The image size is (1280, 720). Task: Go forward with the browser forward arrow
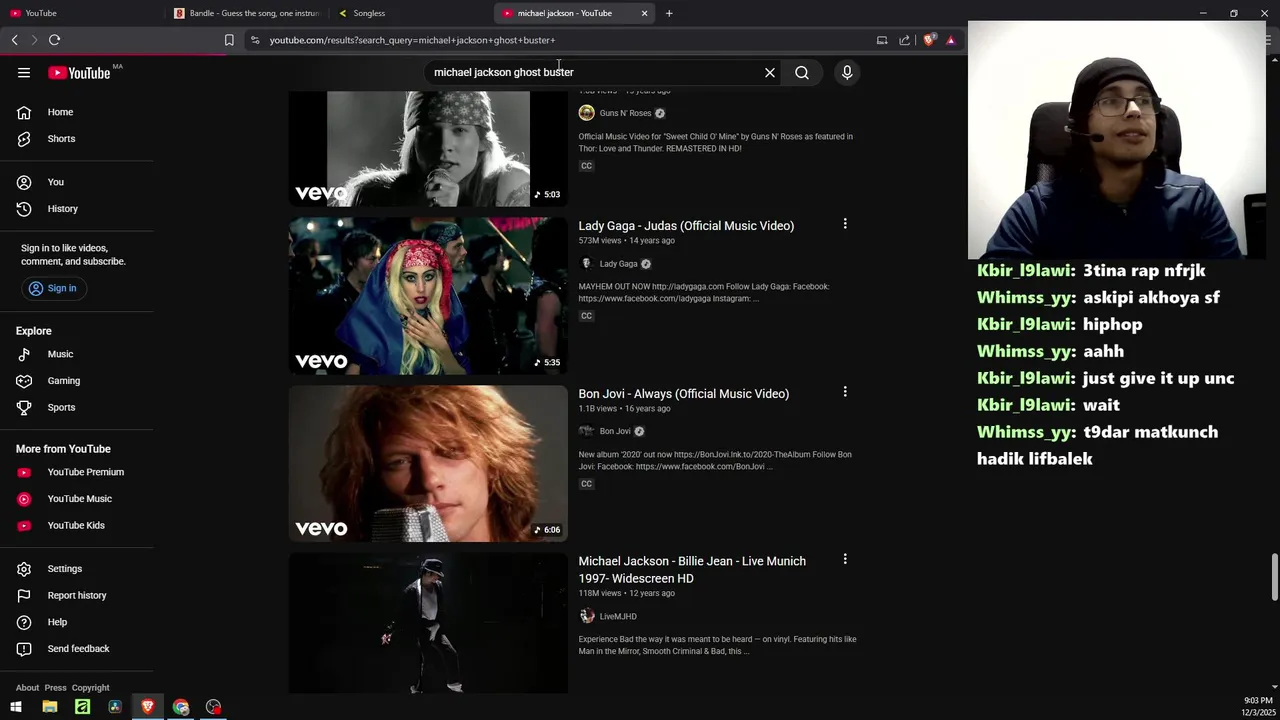(x=34, y=40)
